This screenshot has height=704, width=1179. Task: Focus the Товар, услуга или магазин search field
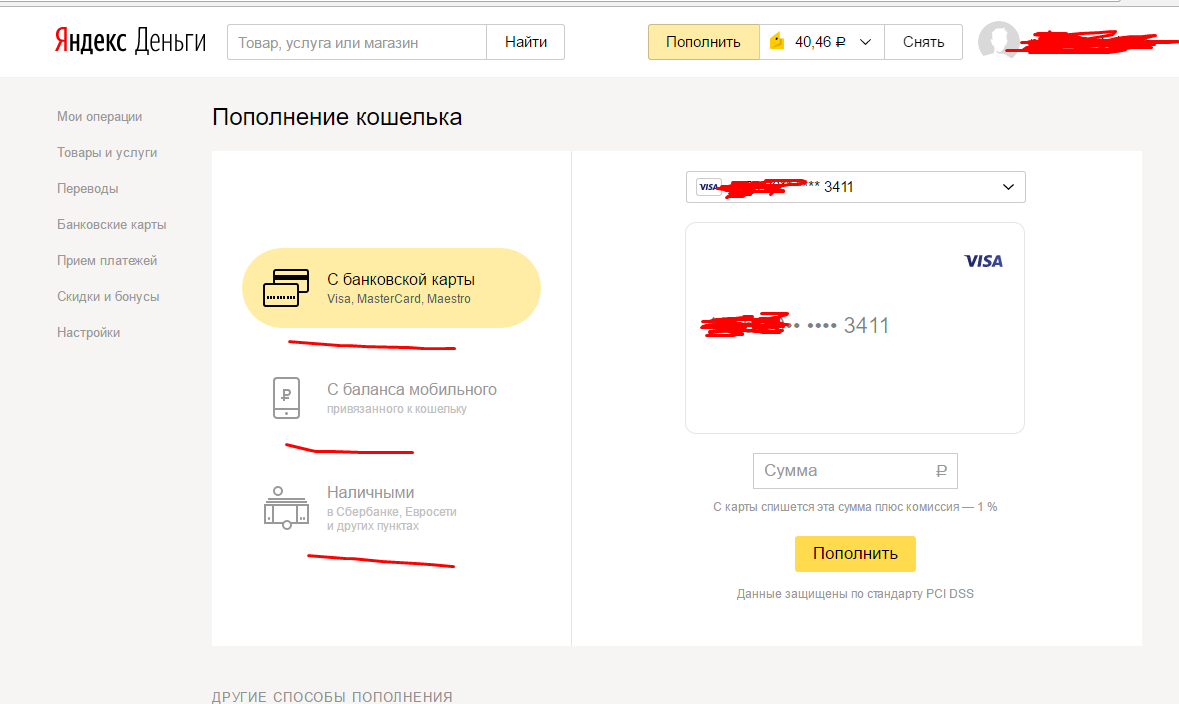click(x=357, y=42)
